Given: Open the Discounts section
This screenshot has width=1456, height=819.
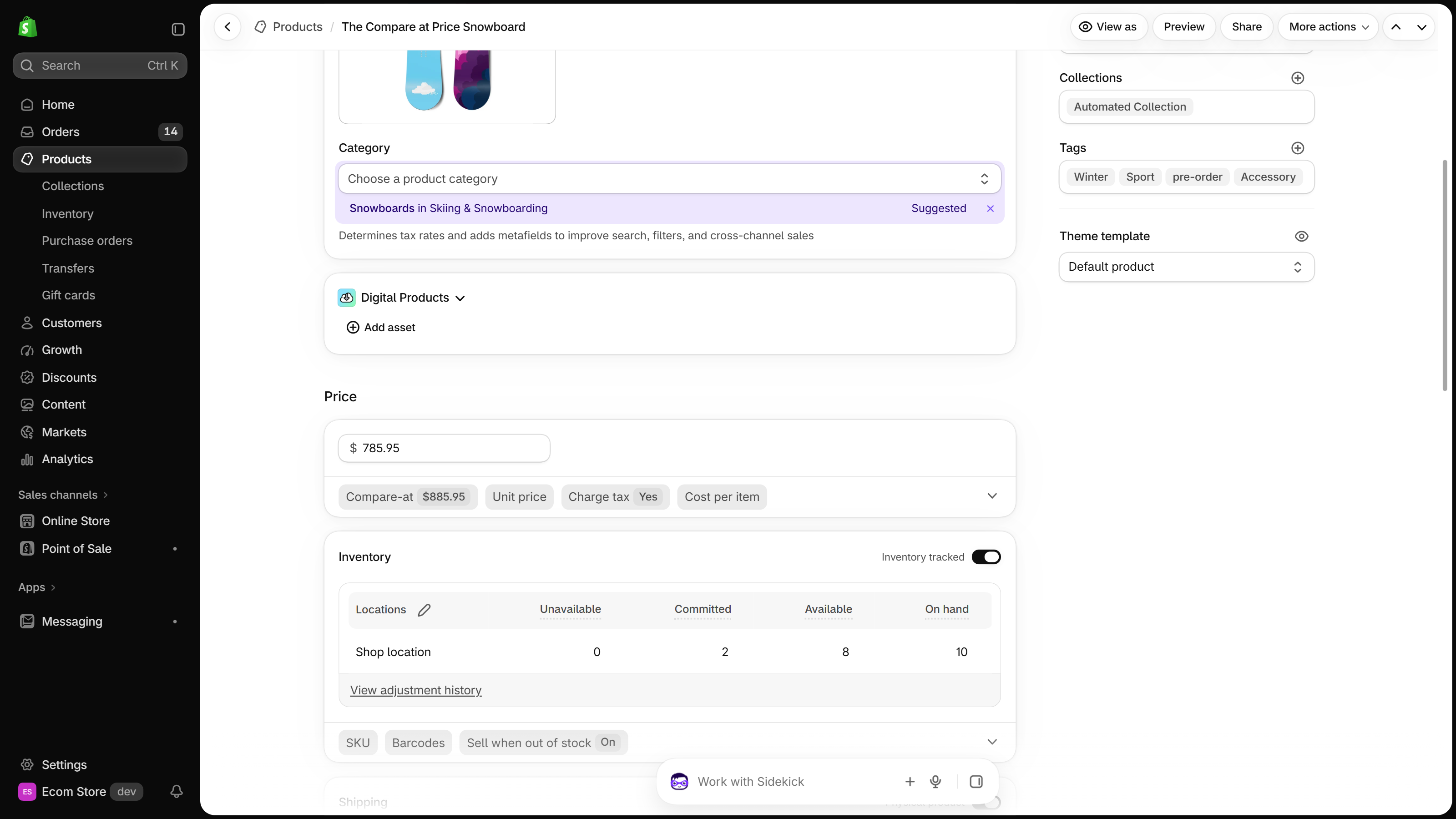Looking at the screenshot, I should click(100, 378).
